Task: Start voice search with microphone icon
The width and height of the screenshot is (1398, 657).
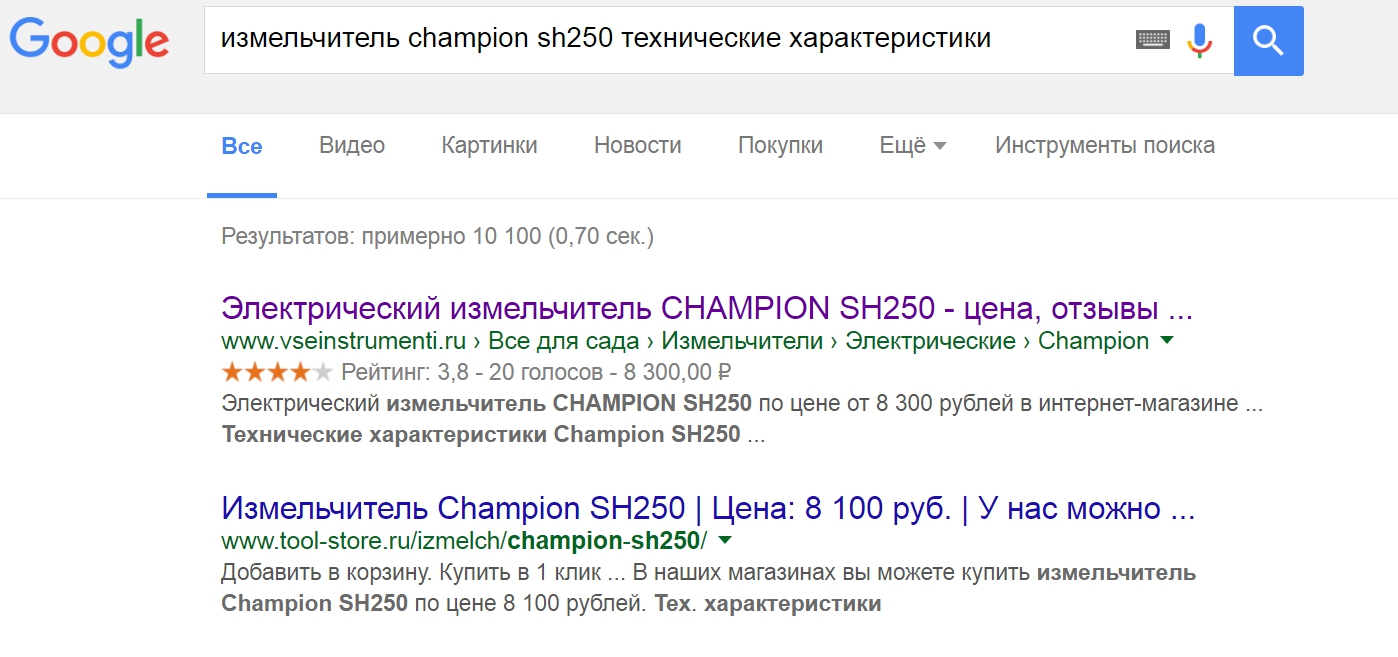Action: 1199,40
